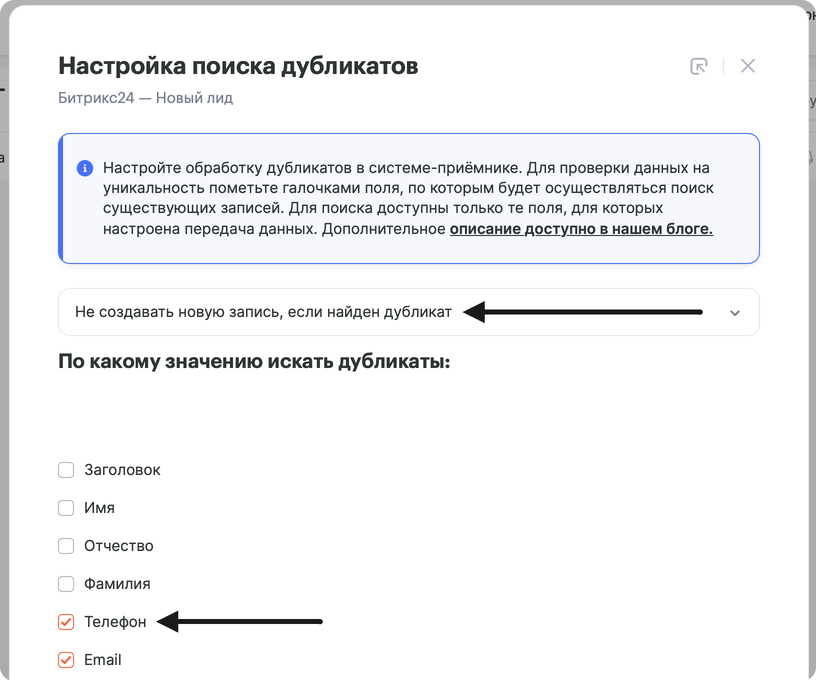Click the Фамилия label text
The height and width of the screenshot is (681, 816).
(117, 584)
